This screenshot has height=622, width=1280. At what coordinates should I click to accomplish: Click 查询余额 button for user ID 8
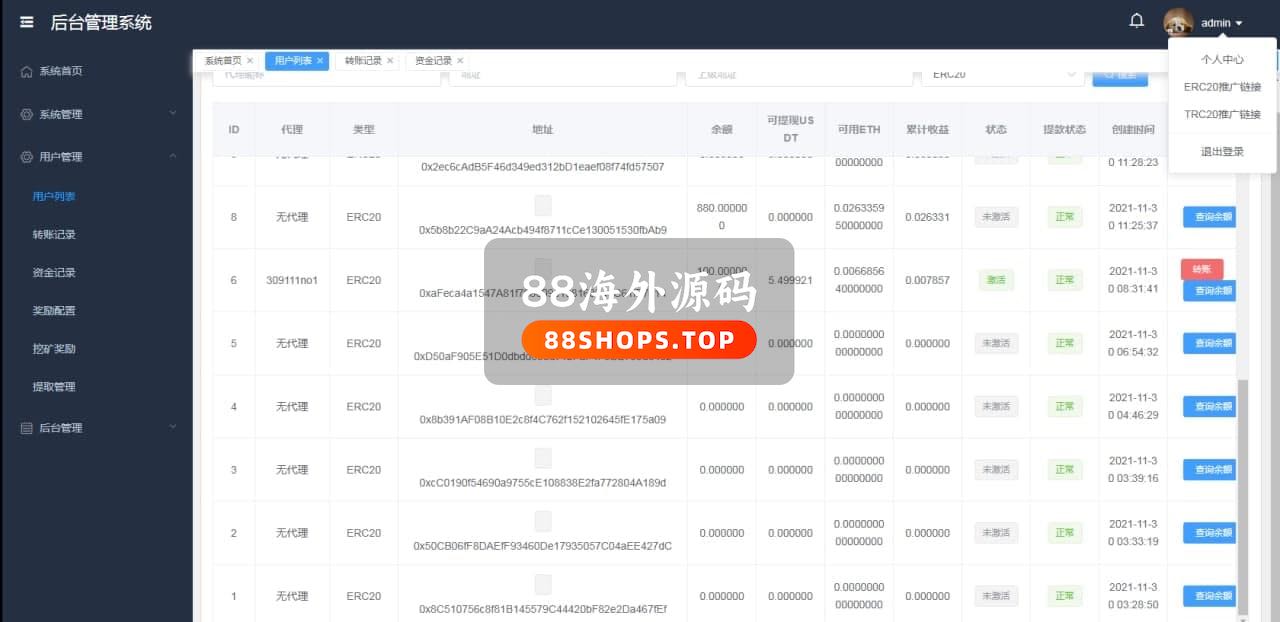(1211, 217)
